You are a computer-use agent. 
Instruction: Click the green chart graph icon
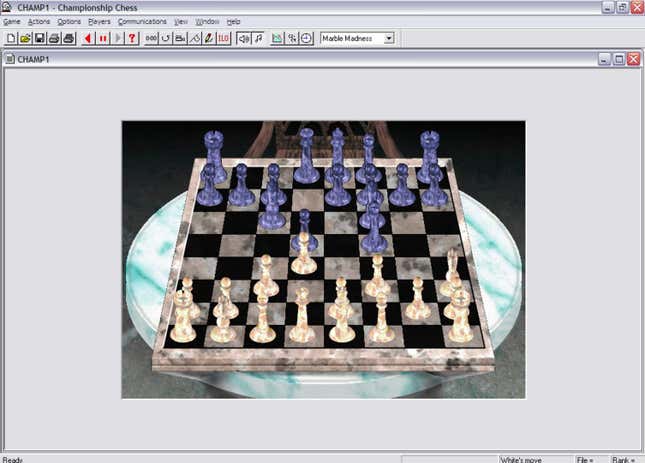pos(277,39)
